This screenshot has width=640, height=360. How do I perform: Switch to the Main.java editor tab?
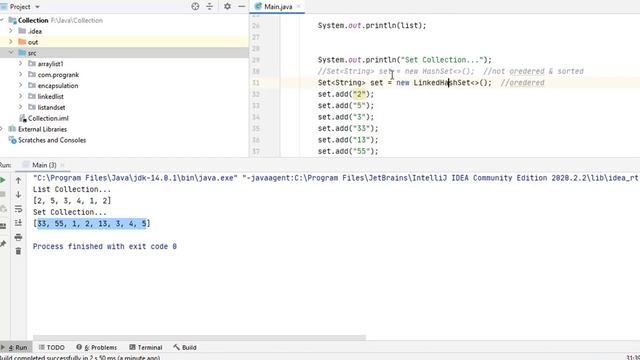pyautogui.click(x=278, y=7)
